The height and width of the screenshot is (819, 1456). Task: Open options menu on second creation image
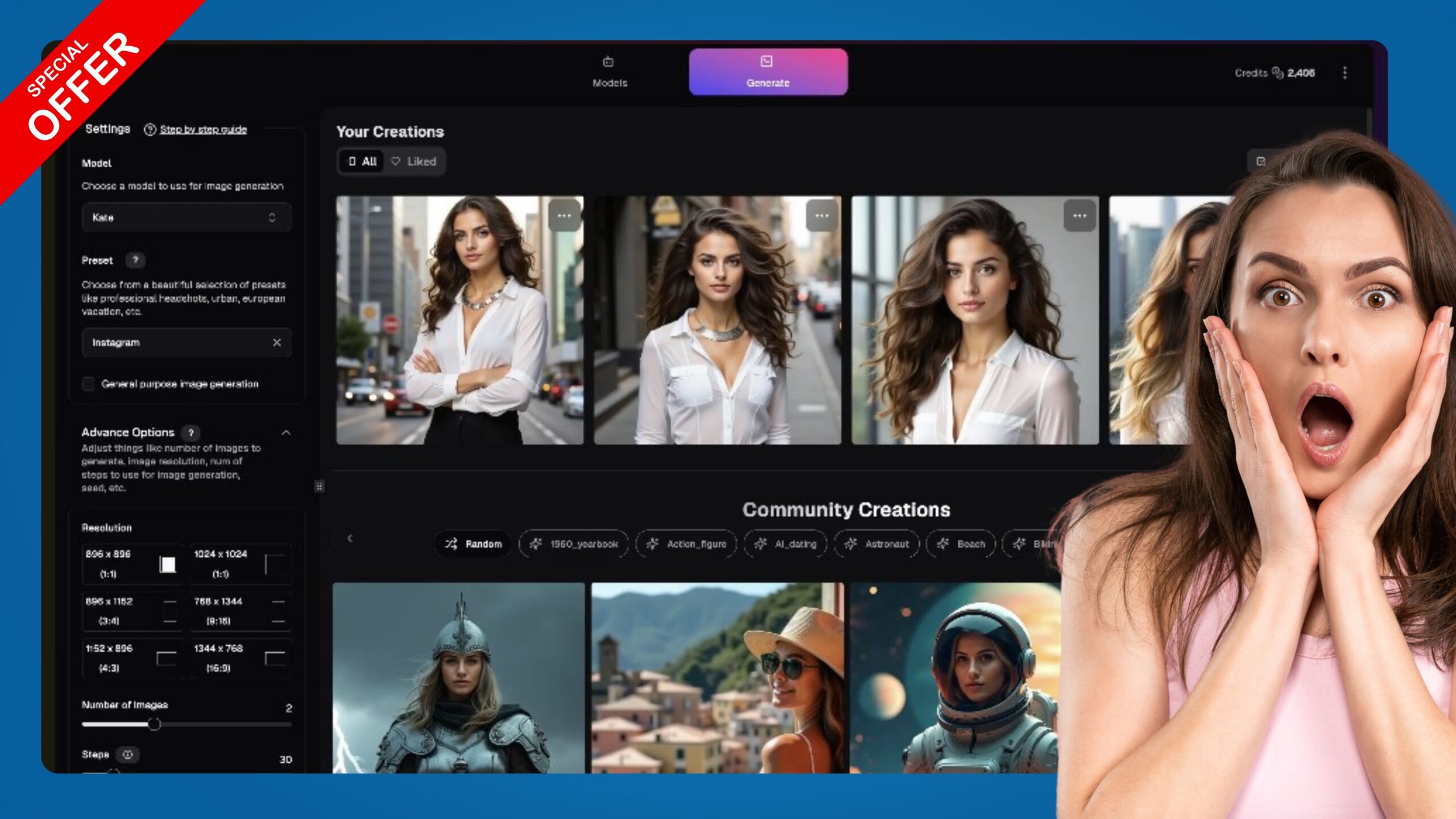(x=822, y=216)
